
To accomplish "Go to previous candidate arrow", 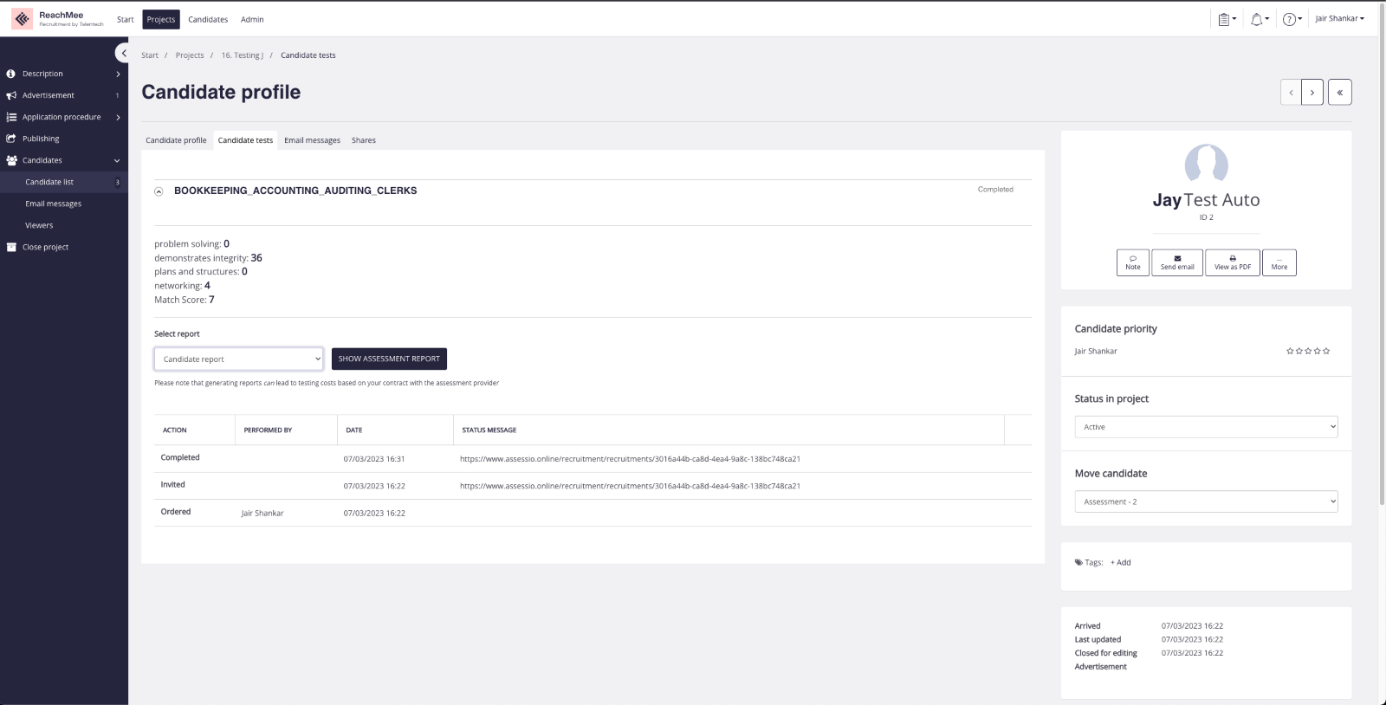I will pyautogui.click(x=1291, y=92).
